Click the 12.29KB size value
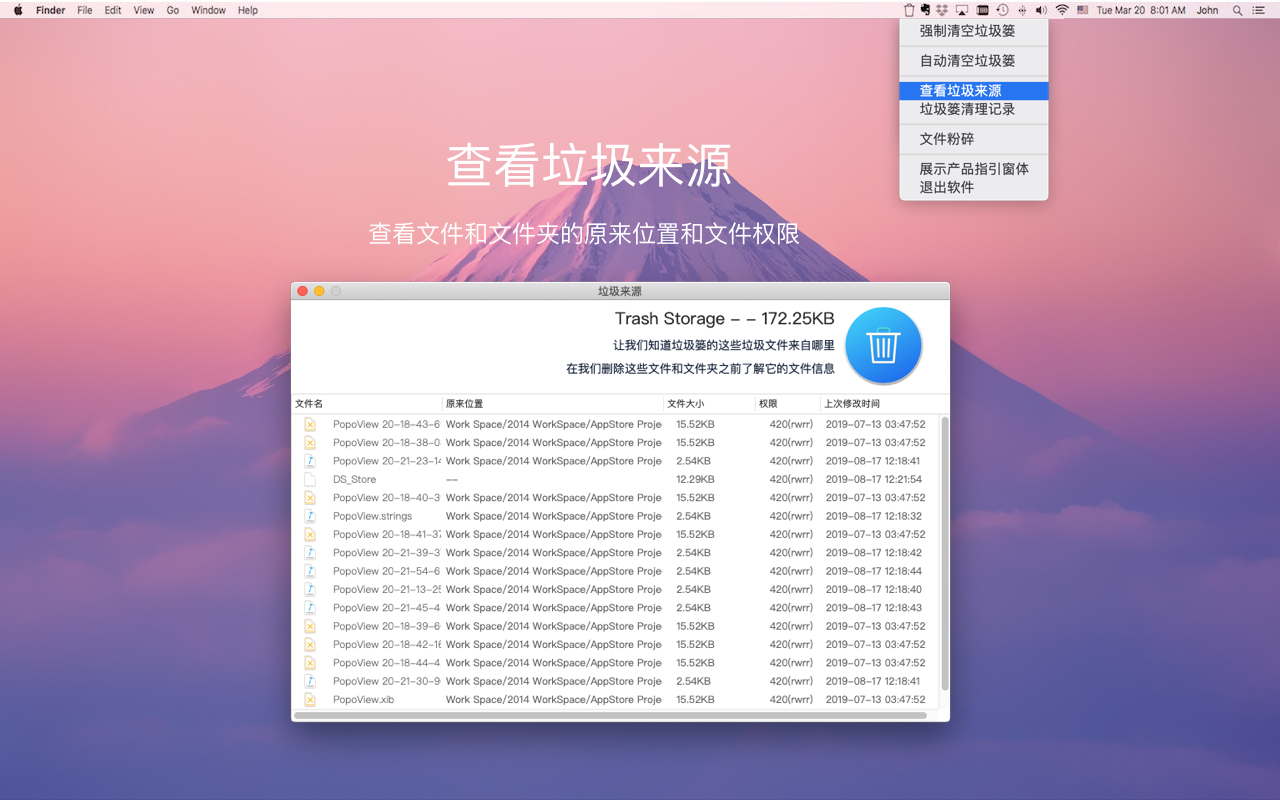The image size is (1280, 800). (x=695, y=479)
